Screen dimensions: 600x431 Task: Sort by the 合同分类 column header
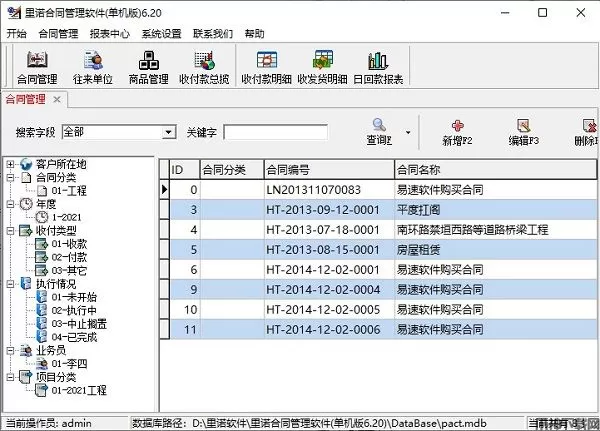232,170
